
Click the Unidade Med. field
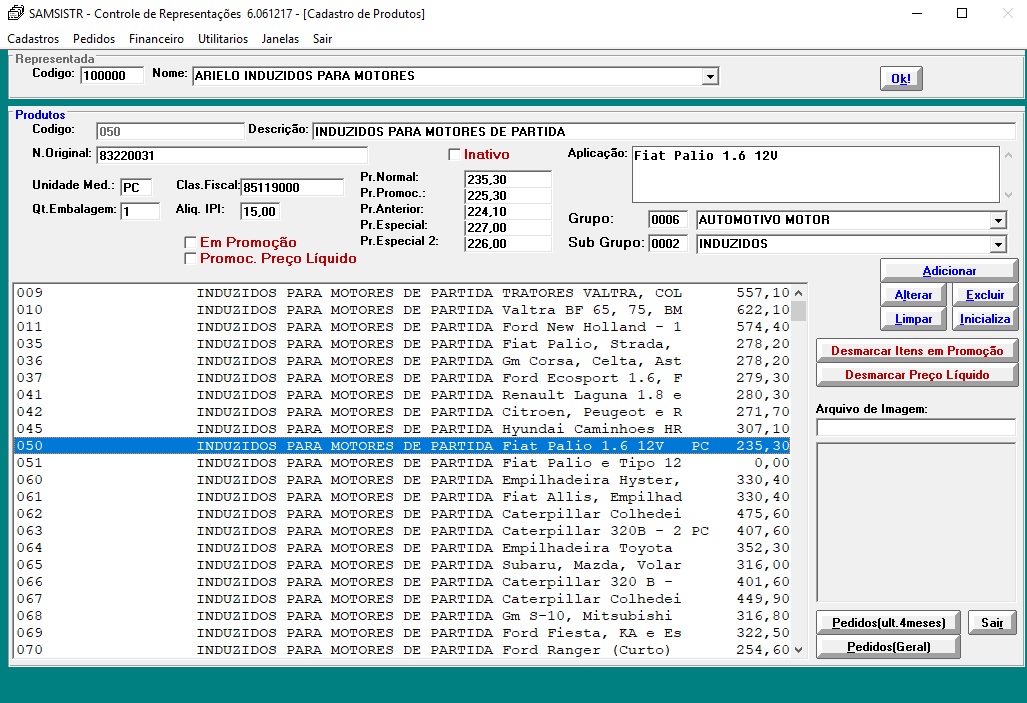[x=136, y=187]
